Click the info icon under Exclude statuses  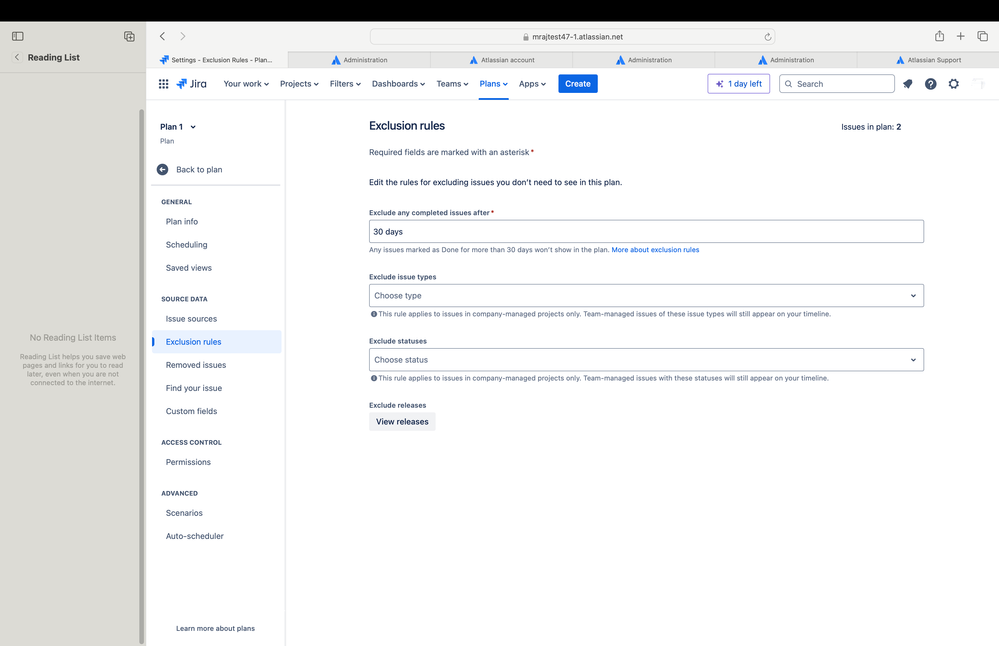pyautogui.click(x=373, y=378)
